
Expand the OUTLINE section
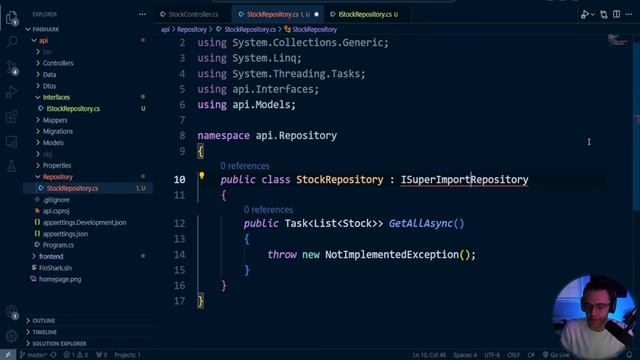pos(43,321)
